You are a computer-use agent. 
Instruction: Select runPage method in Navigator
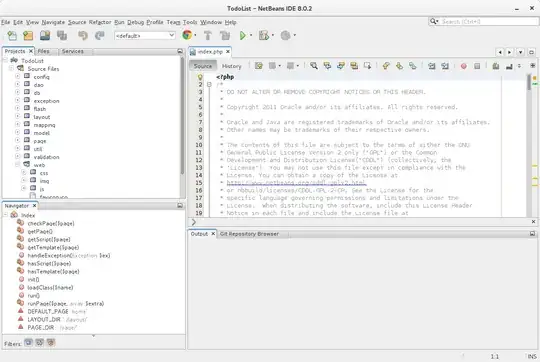(x=65, y=303)
